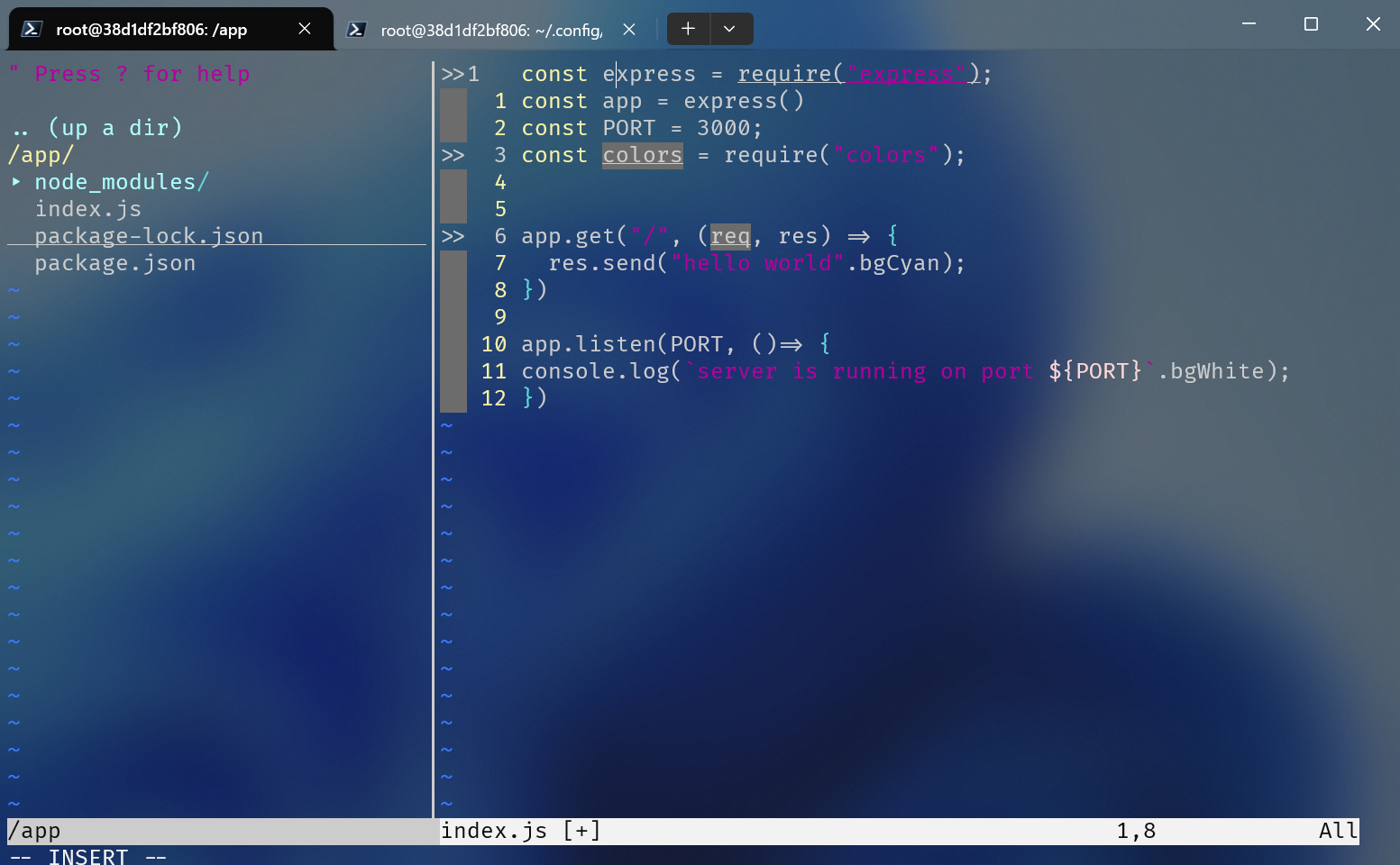This screenshot has height=865, width=1400.
Task: Click the '>>' sign on the require express line
Action: pyautogui.click(x=453, y=74)
